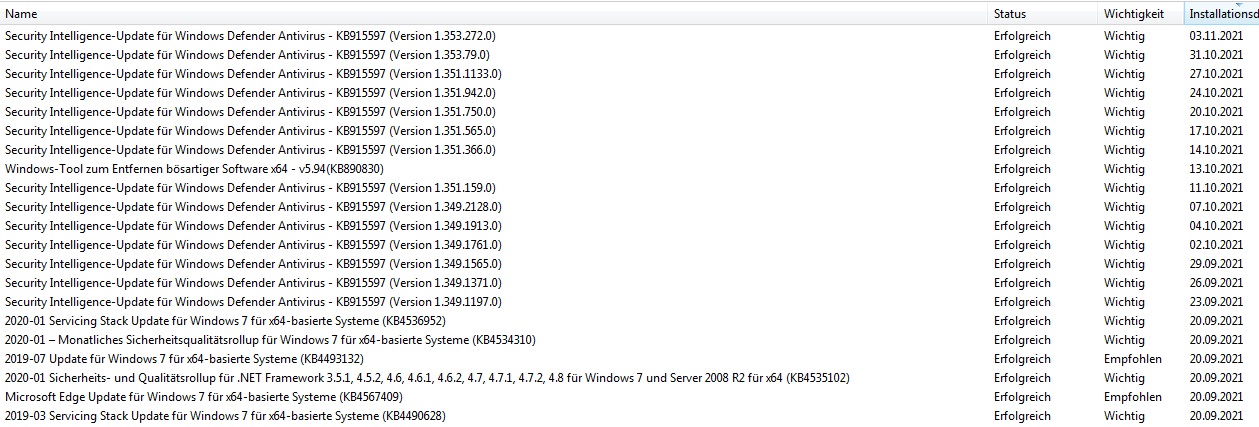Sort list by Status column header

[x=1009, y=15]
